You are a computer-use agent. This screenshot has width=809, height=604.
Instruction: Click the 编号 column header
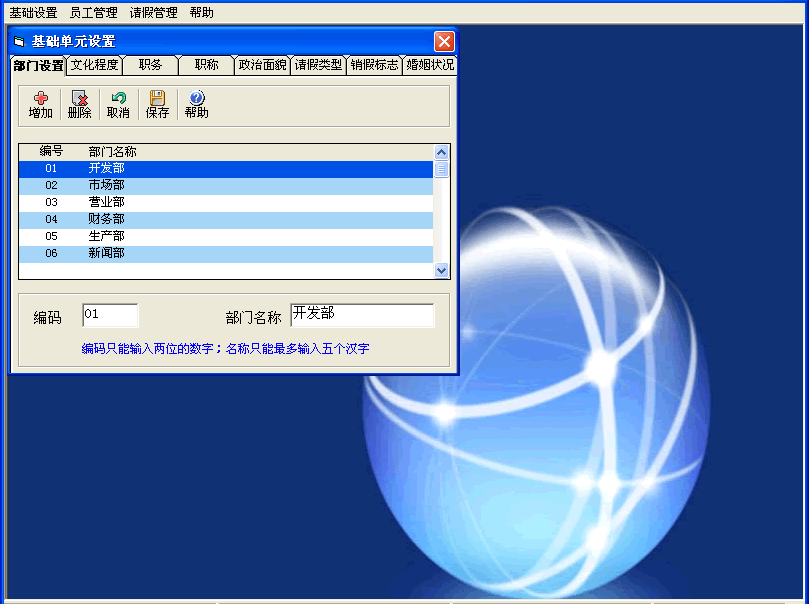(x=51, y=152)
